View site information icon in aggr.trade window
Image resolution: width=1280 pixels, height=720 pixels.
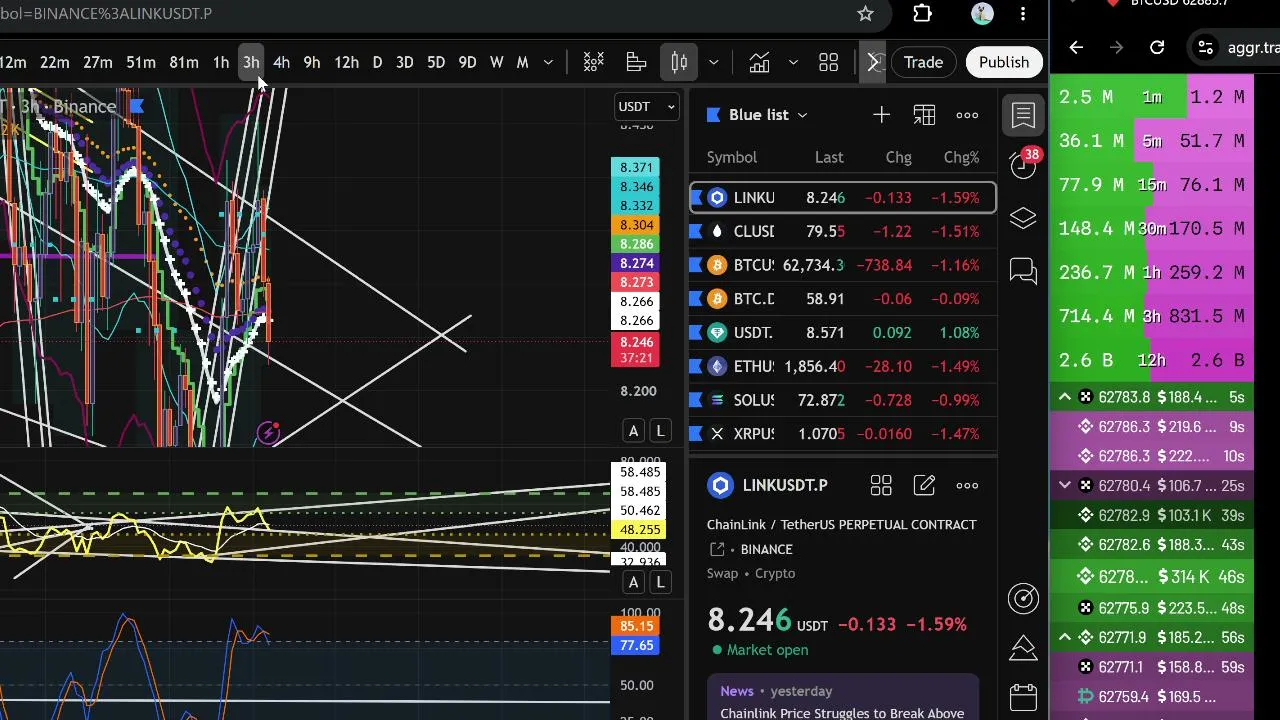pyautogui.click(x=1206, y=47)
